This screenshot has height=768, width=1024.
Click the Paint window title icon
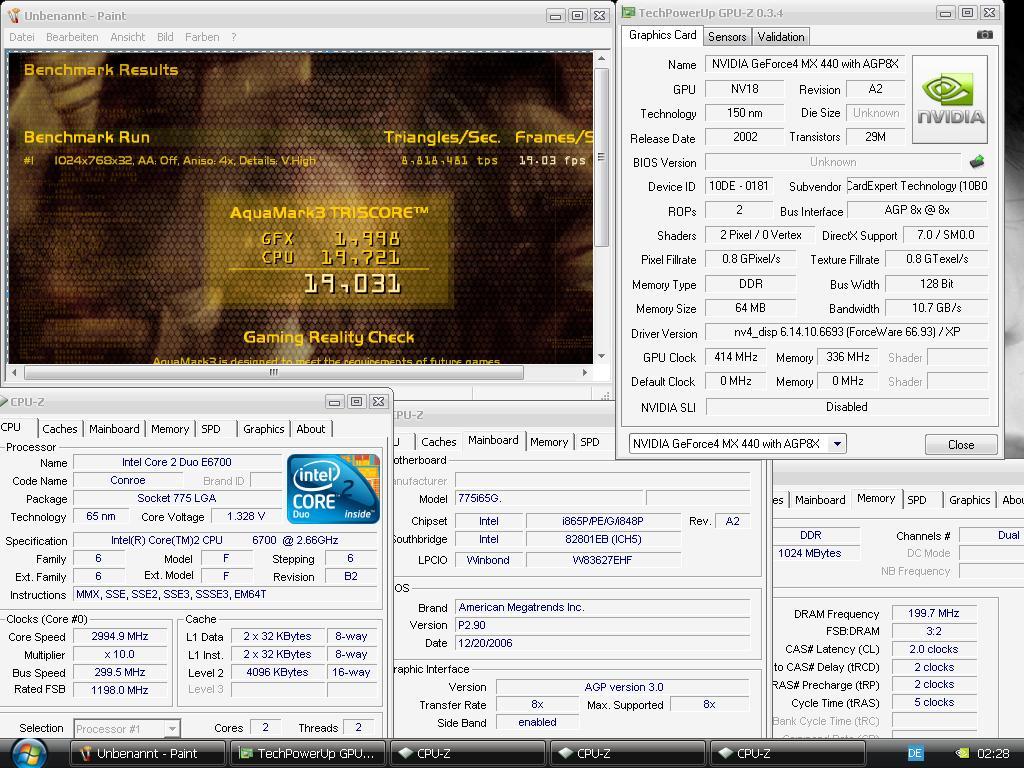point(14,15)
